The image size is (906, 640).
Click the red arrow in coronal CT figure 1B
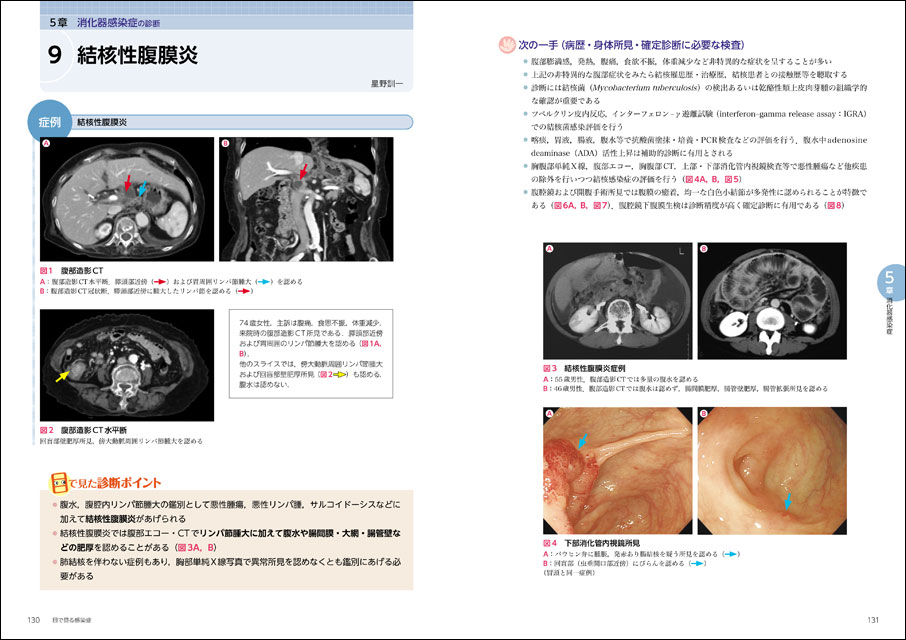pos(303,174)
